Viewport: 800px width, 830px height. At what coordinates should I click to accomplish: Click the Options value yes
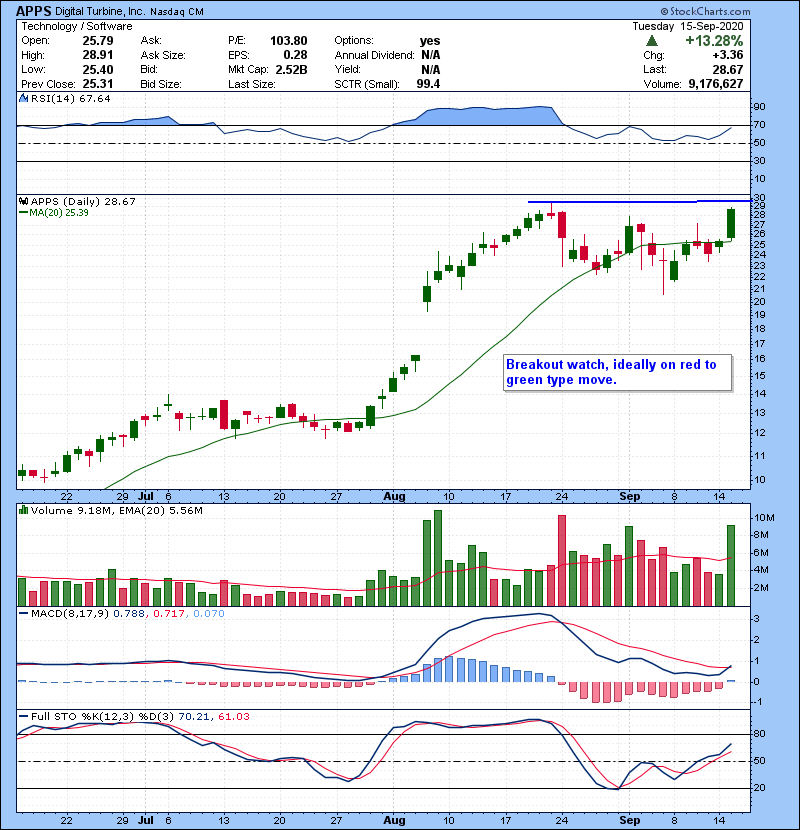pyautogui.click(x=430, y=41)
